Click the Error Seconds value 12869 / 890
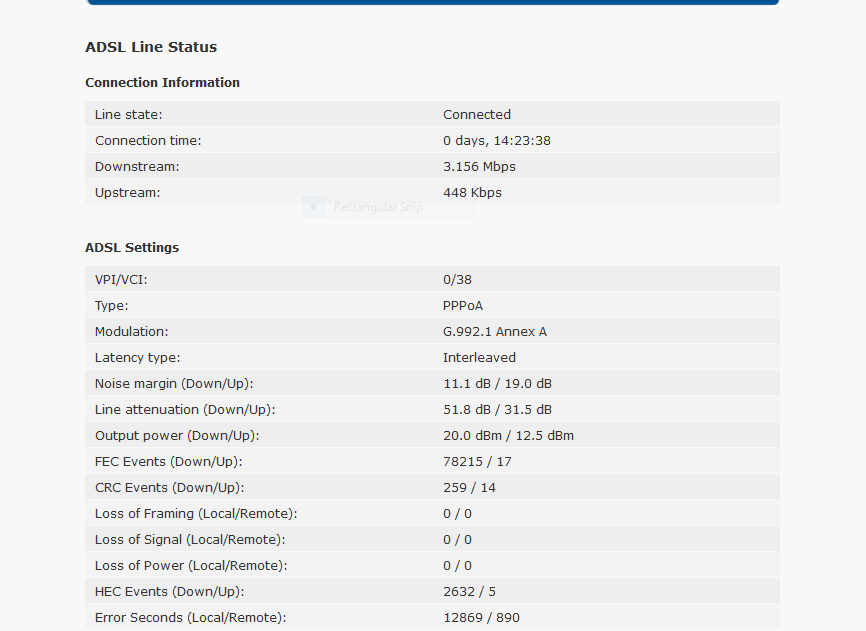This screenshot has width=866, height=631. click(x=481, y=618)
